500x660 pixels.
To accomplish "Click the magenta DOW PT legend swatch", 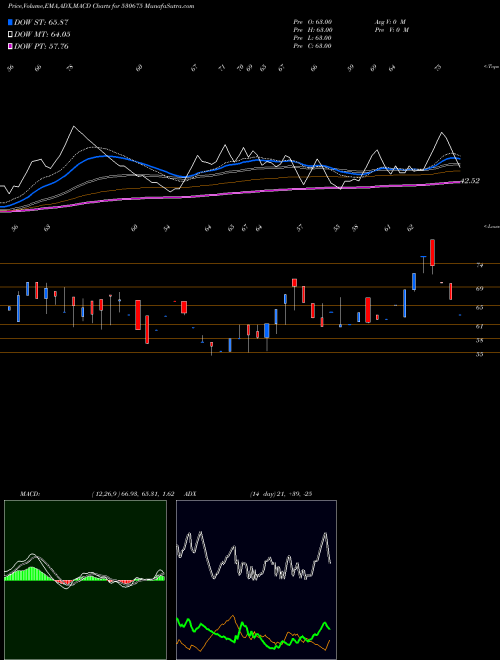I will (x=10, y=46).
